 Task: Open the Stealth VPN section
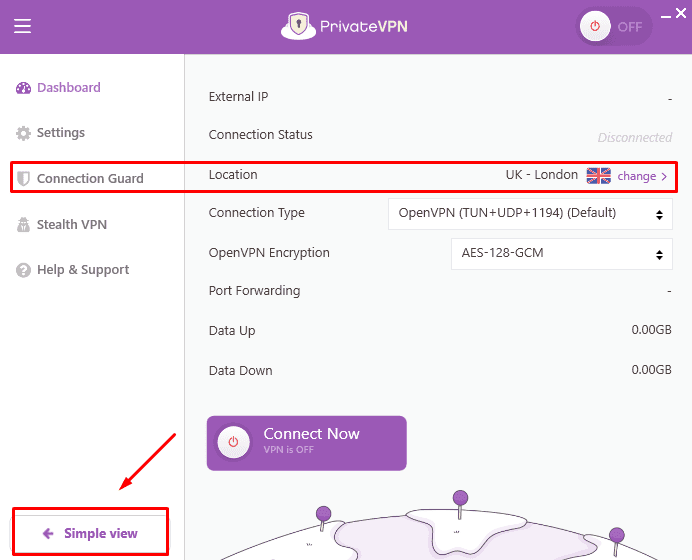pos(71,225)
